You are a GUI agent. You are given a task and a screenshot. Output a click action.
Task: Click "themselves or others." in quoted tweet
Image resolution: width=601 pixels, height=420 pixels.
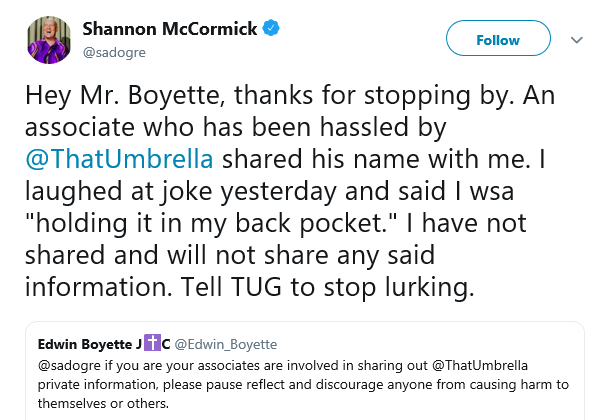[103, 403]
